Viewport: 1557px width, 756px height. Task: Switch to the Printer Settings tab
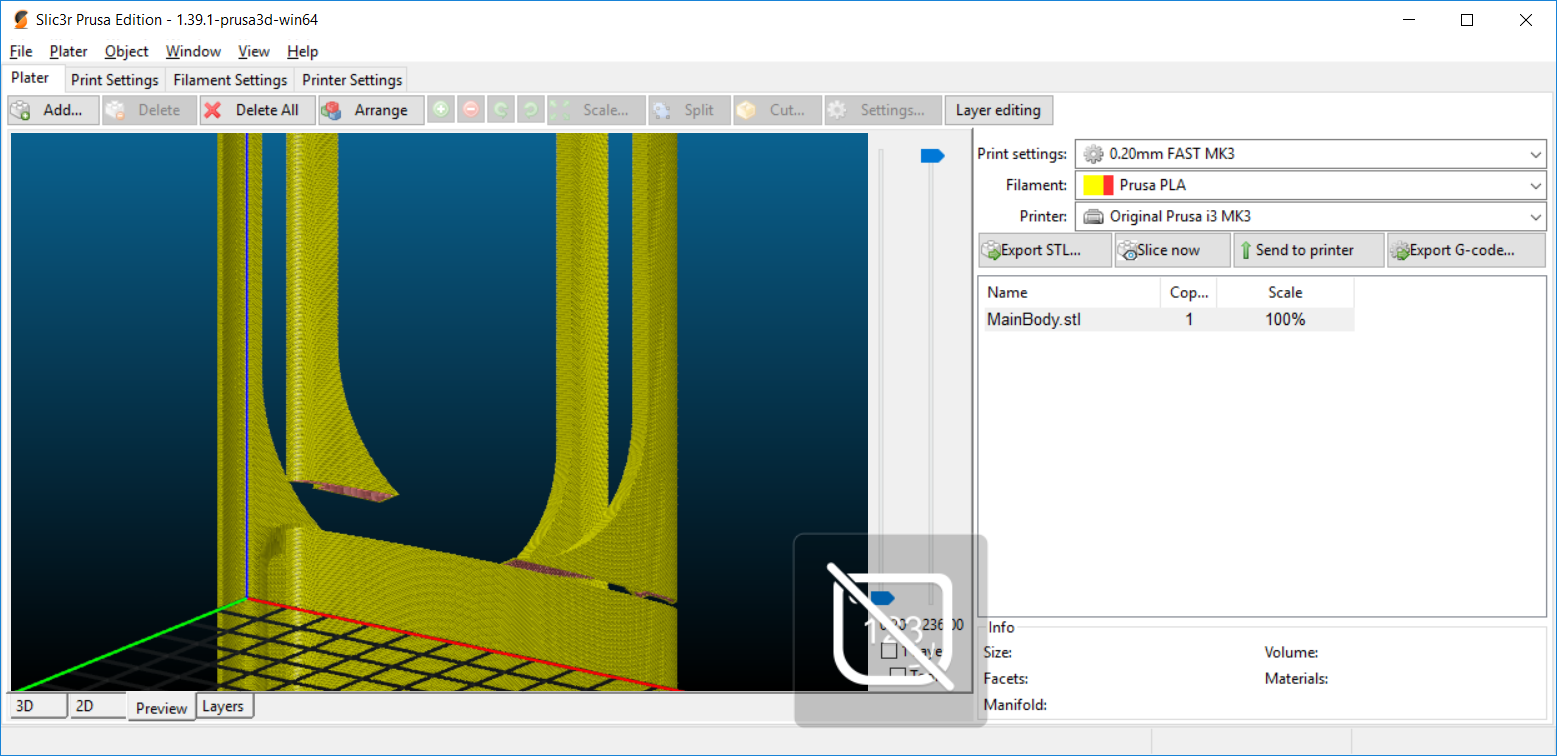pyautogui.click(x=352, y=80)
